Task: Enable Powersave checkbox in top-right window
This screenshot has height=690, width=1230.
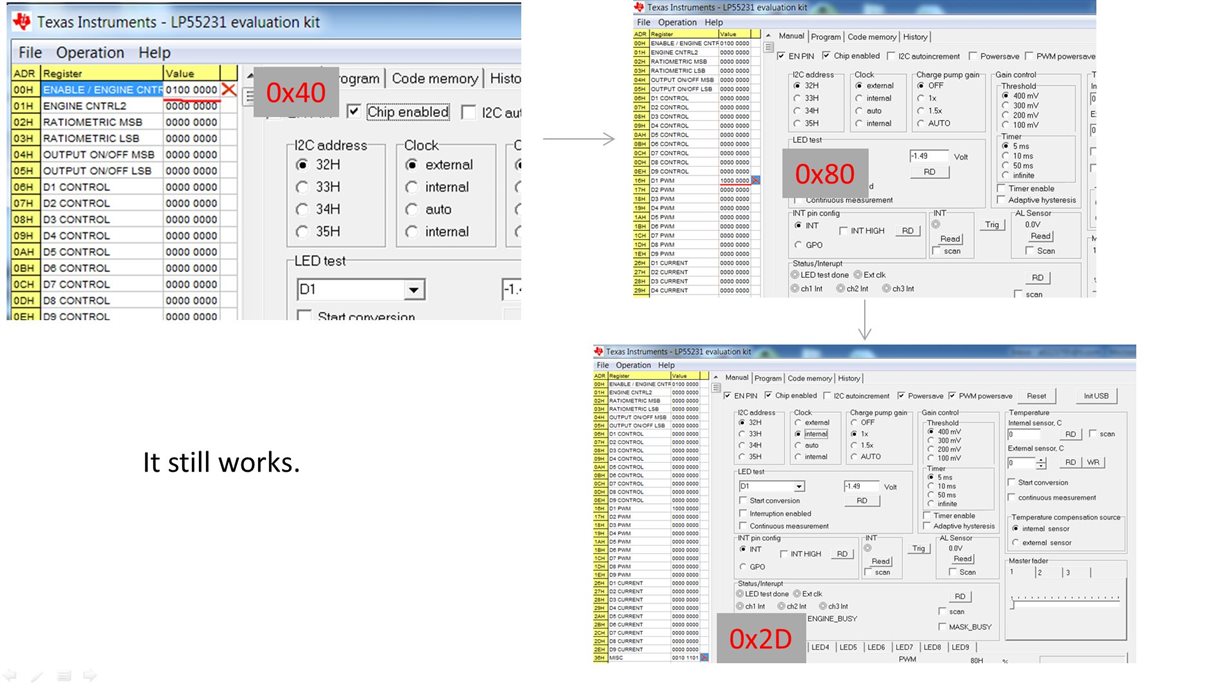Action: [x=974, y=56]
